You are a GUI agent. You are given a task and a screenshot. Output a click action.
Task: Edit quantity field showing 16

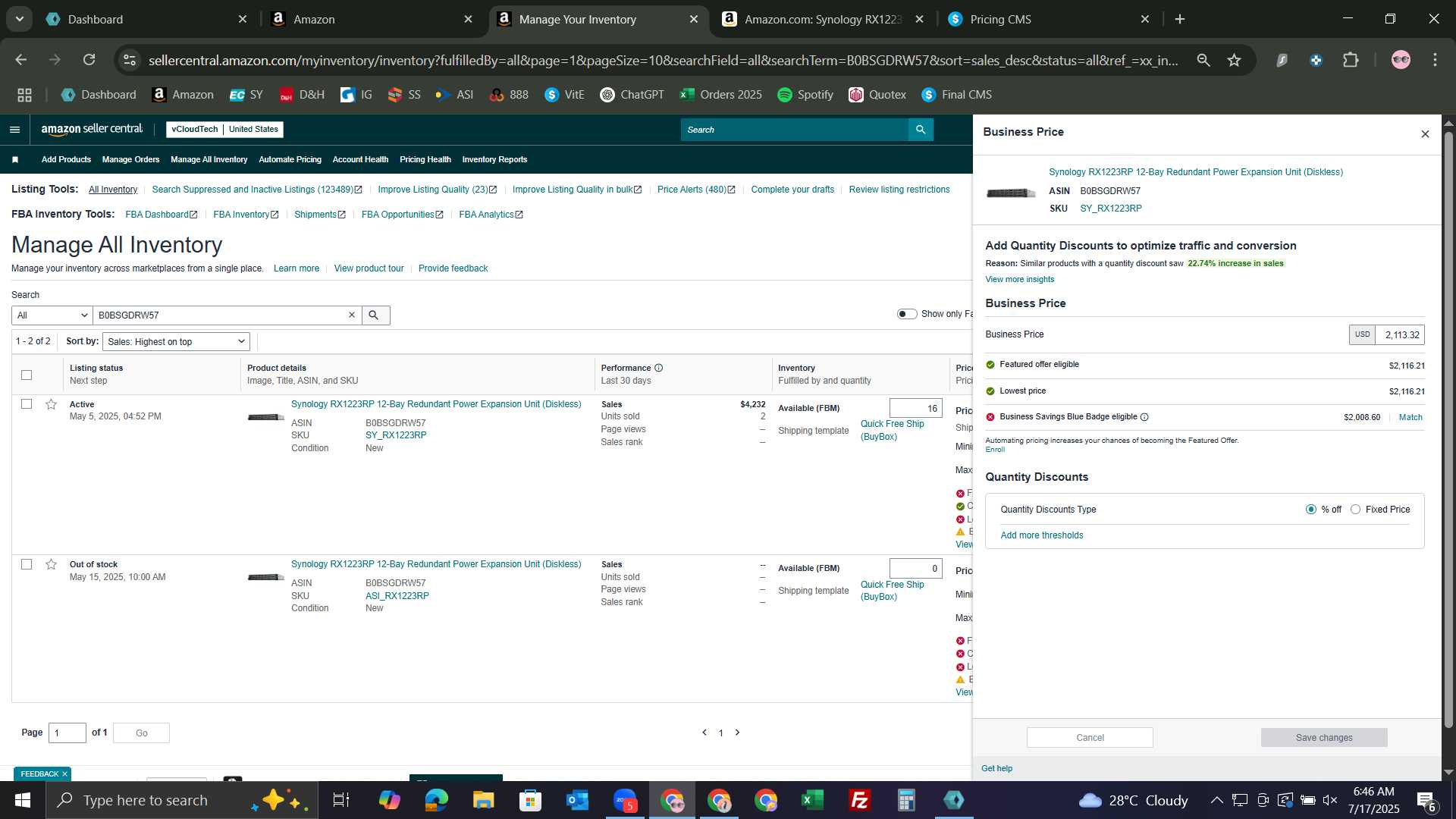(x=915, y=409)
